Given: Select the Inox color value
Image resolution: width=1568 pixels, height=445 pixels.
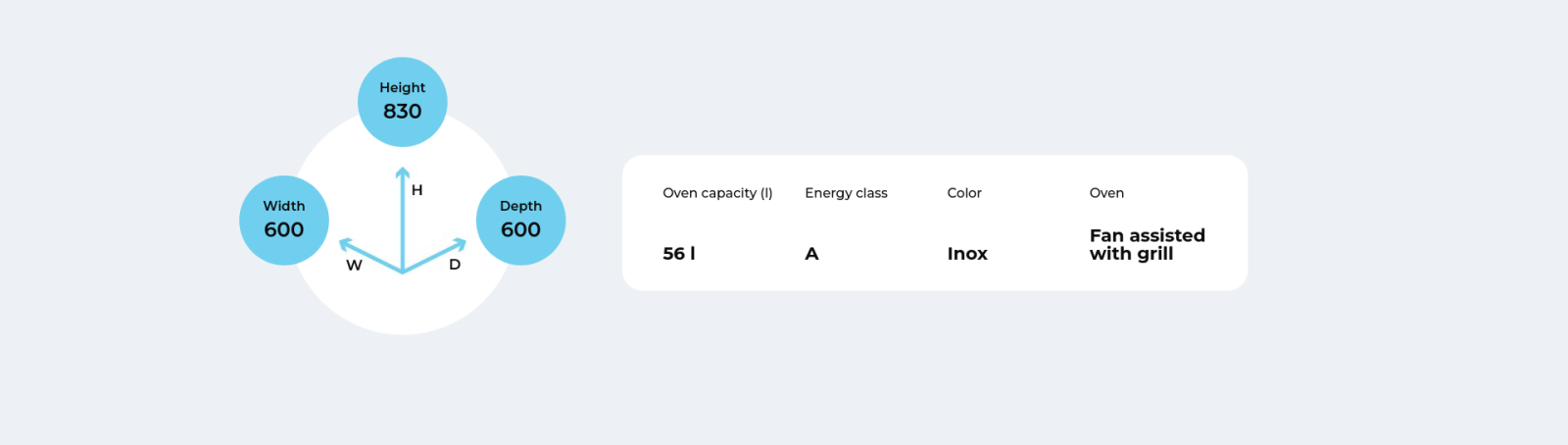Looking at the screenshot, I should (967, 253).
